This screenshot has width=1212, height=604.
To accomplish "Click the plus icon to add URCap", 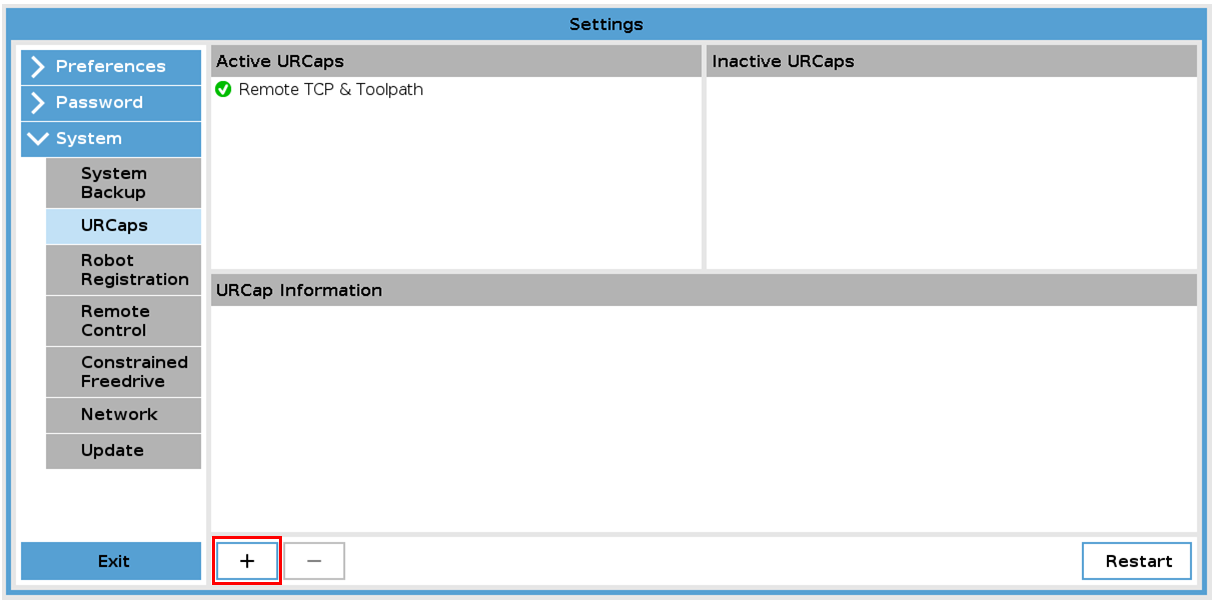I will [x=247, y=561].
